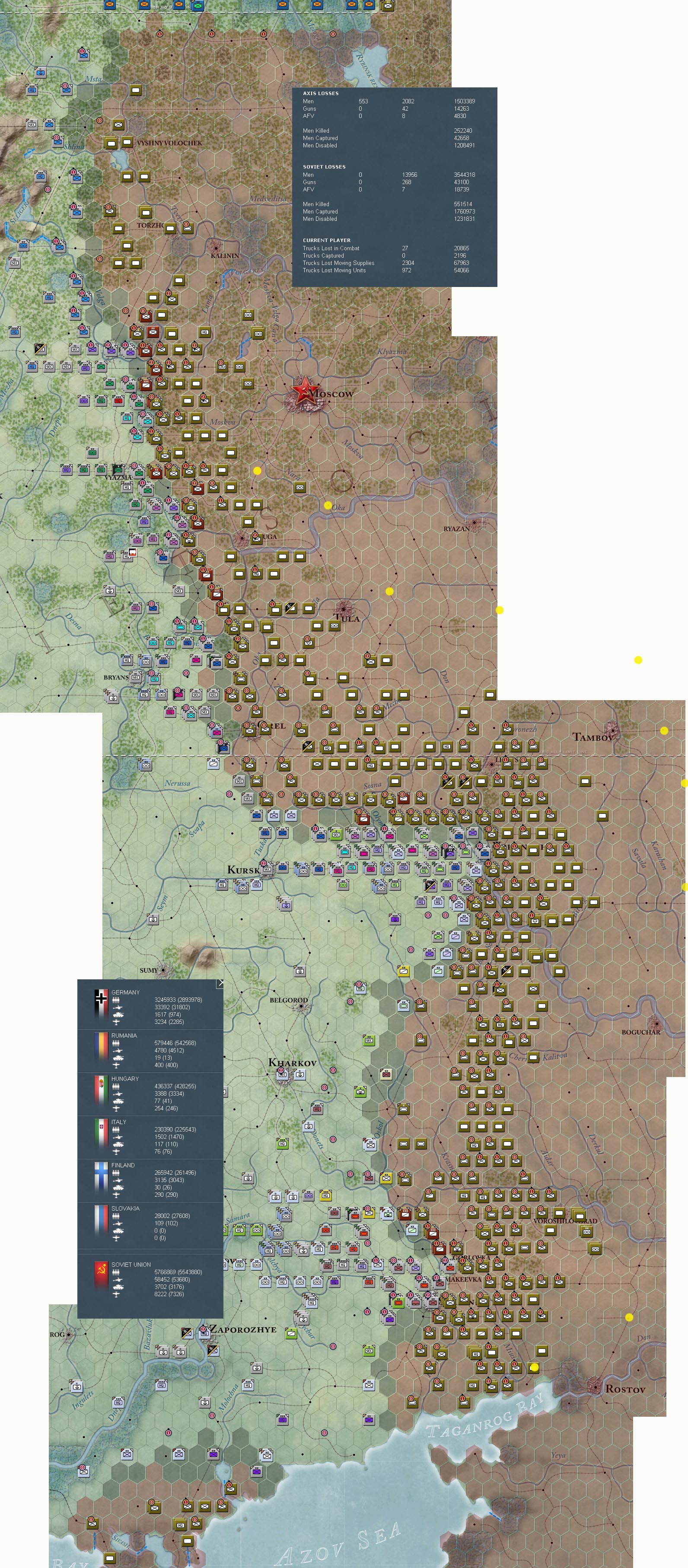Select Axis men killed value 252240
The height and width of the screenshot is (1568, 688).
point(463,131)
